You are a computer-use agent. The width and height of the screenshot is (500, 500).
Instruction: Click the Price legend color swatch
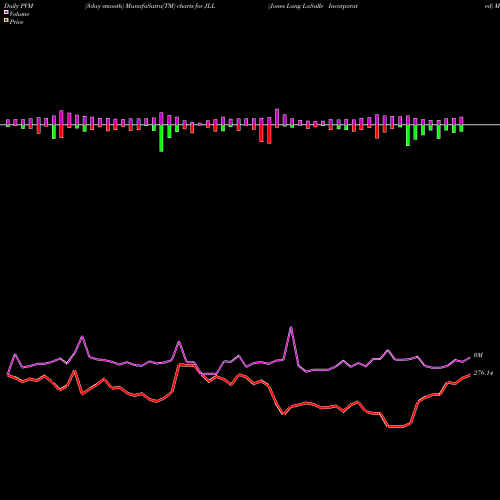[6, 21]
